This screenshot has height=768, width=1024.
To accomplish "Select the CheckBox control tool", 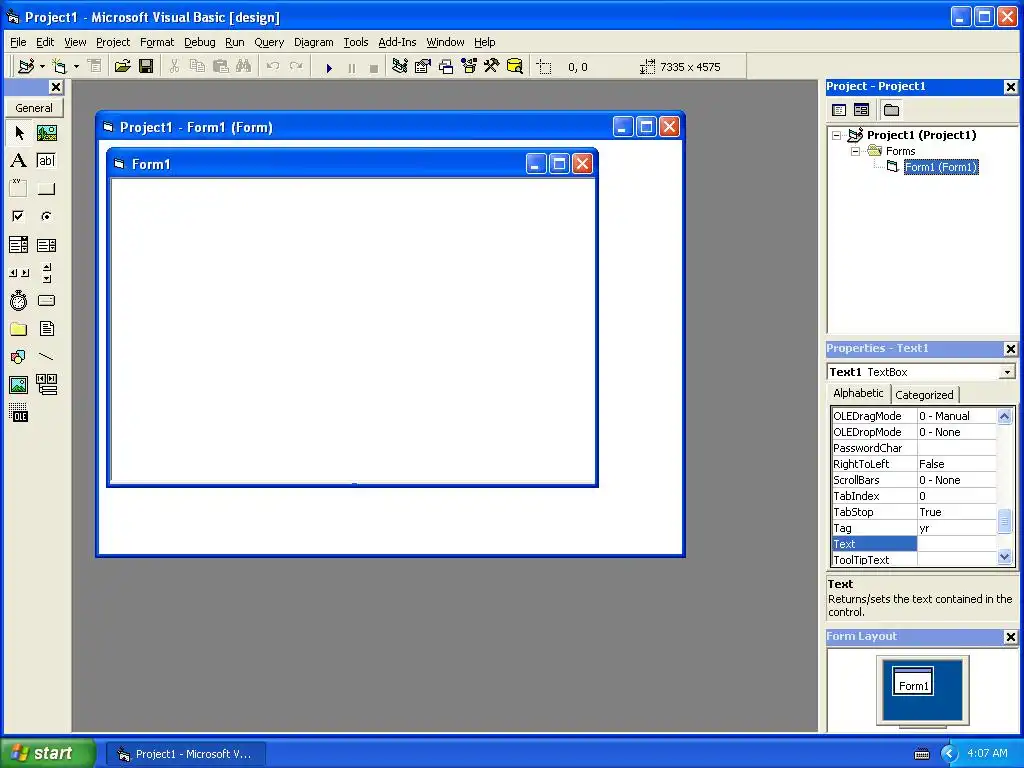I will [x=19, y=216].
